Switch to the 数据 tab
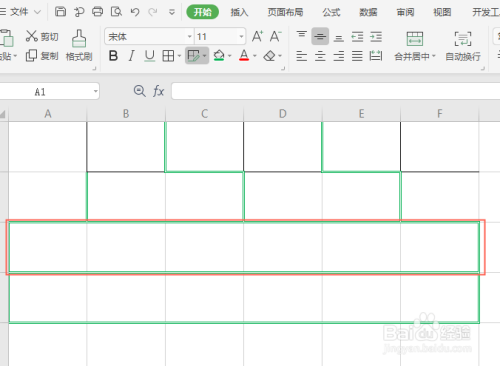Screen dimensions: 500x366 click(368, 12)
